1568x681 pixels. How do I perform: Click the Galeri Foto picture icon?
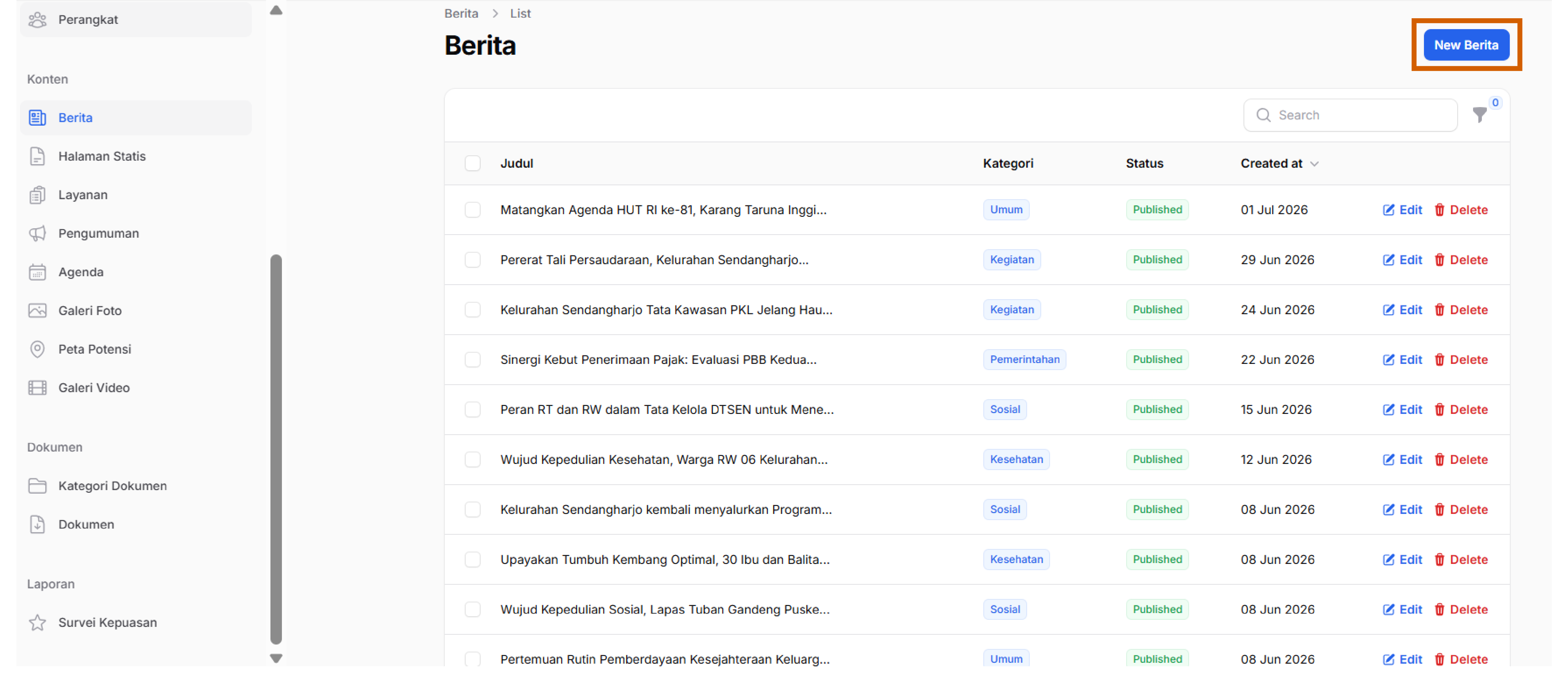(x=37, y=311)
